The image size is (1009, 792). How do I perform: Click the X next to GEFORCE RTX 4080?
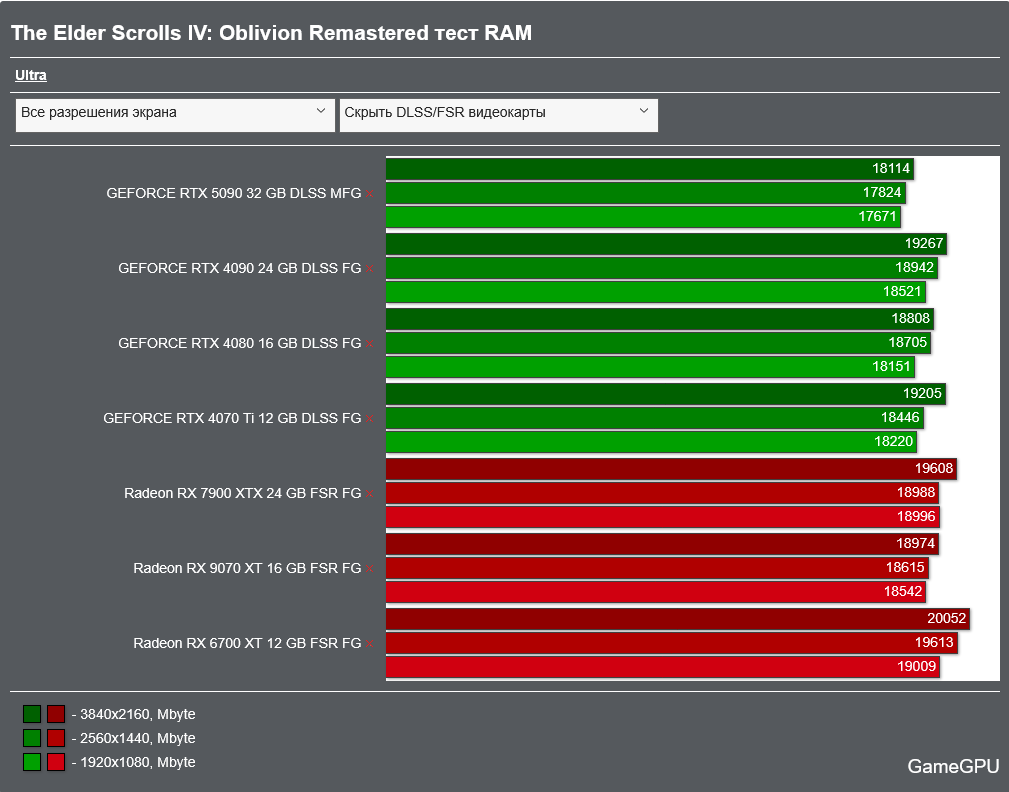click(x=370, y=344)
